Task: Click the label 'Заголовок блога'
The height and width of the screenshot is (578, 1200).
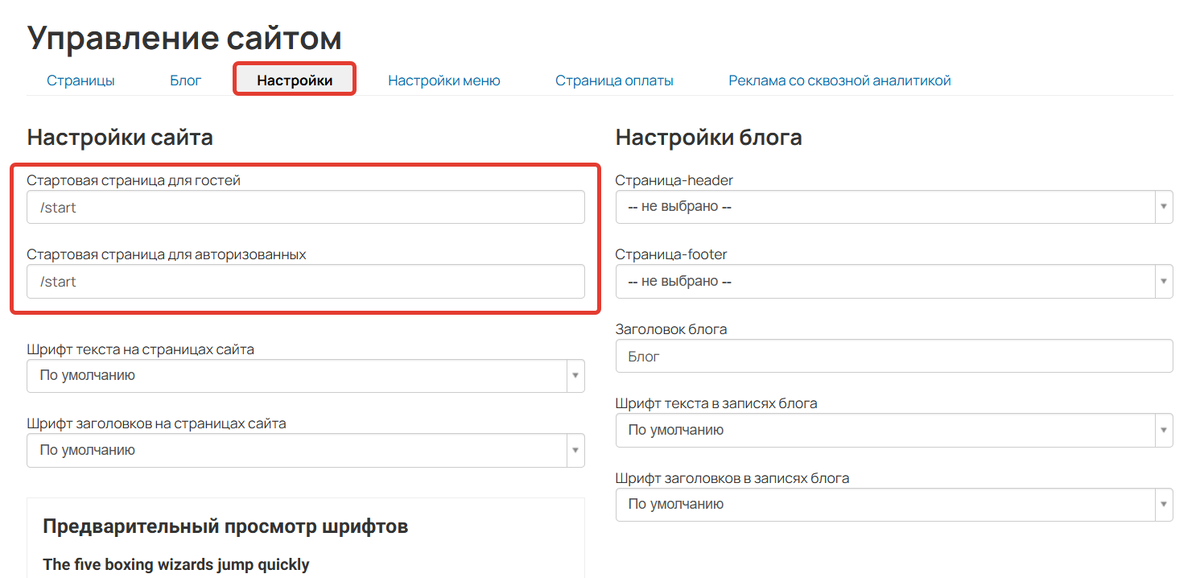Action: pyautogui.click(x=672, y=329)
